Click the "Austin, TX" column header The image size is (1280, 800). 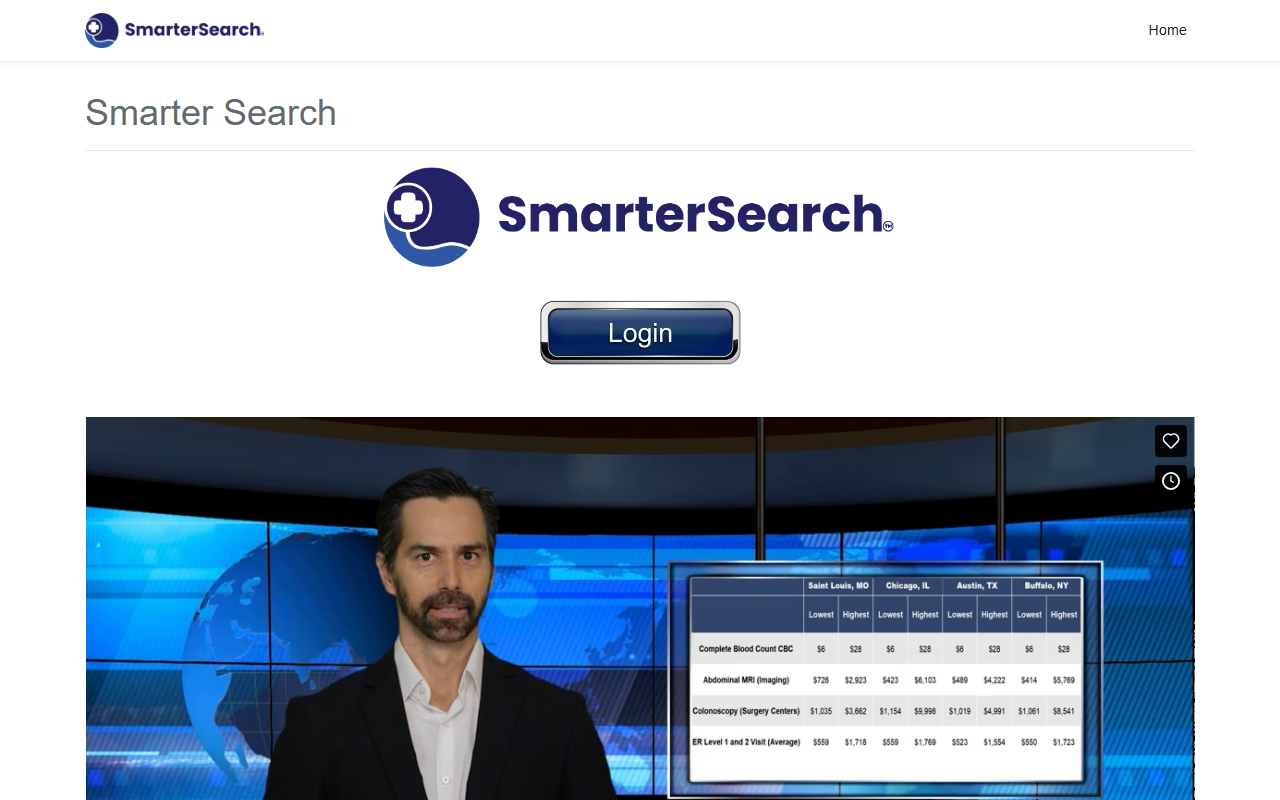(x=977, y=586)
